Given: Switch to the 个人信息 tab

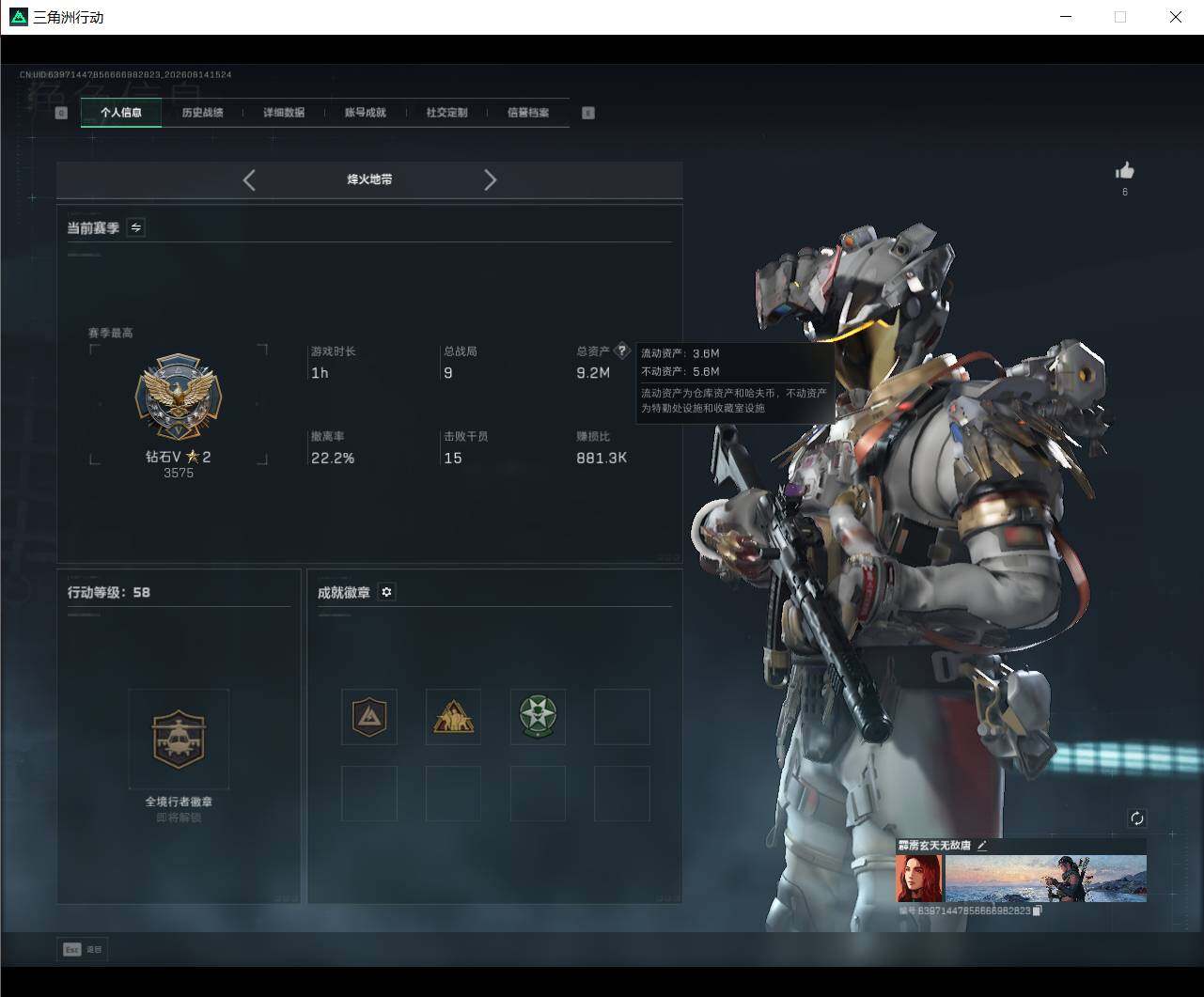Looking at the screenshot, I should 121,113.
